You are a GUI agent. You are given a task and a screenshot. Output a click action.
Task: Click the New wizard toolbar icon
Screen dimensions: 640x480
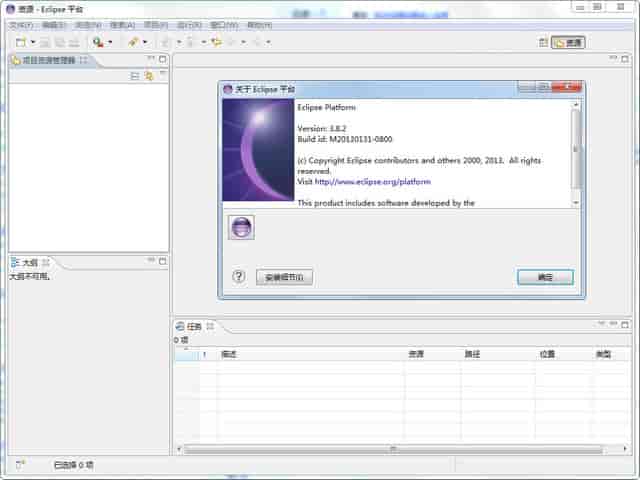(x=21, y=42)
